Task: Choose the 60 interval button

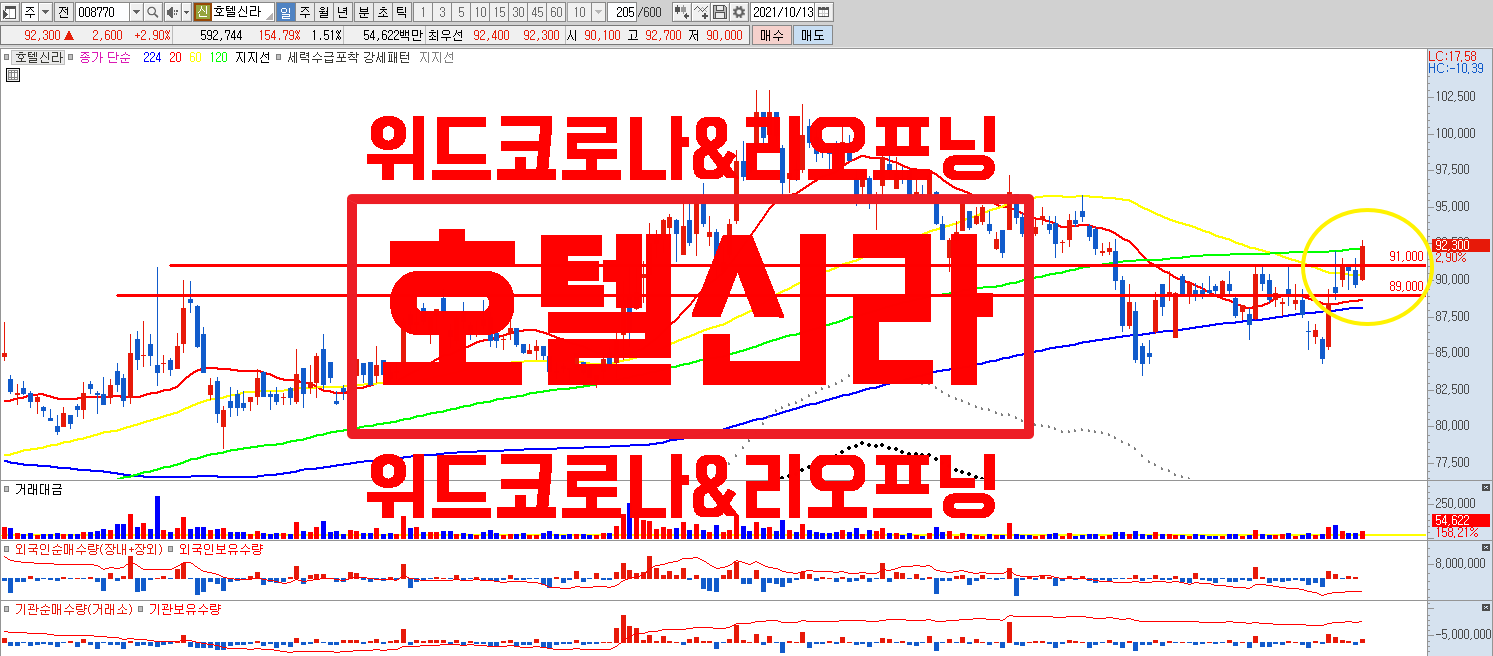Action: (x=556, y=12)
